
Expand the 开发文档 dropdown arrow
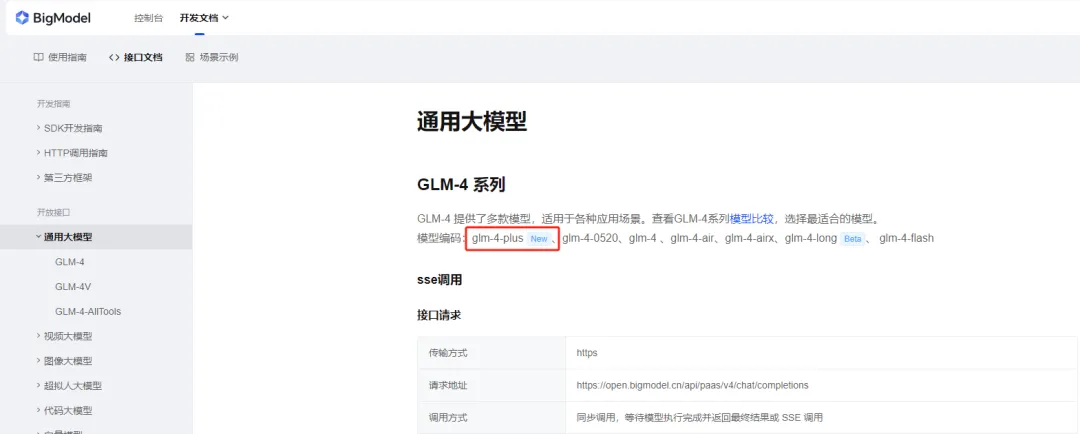pyautogui.click(x=225, y=18)
